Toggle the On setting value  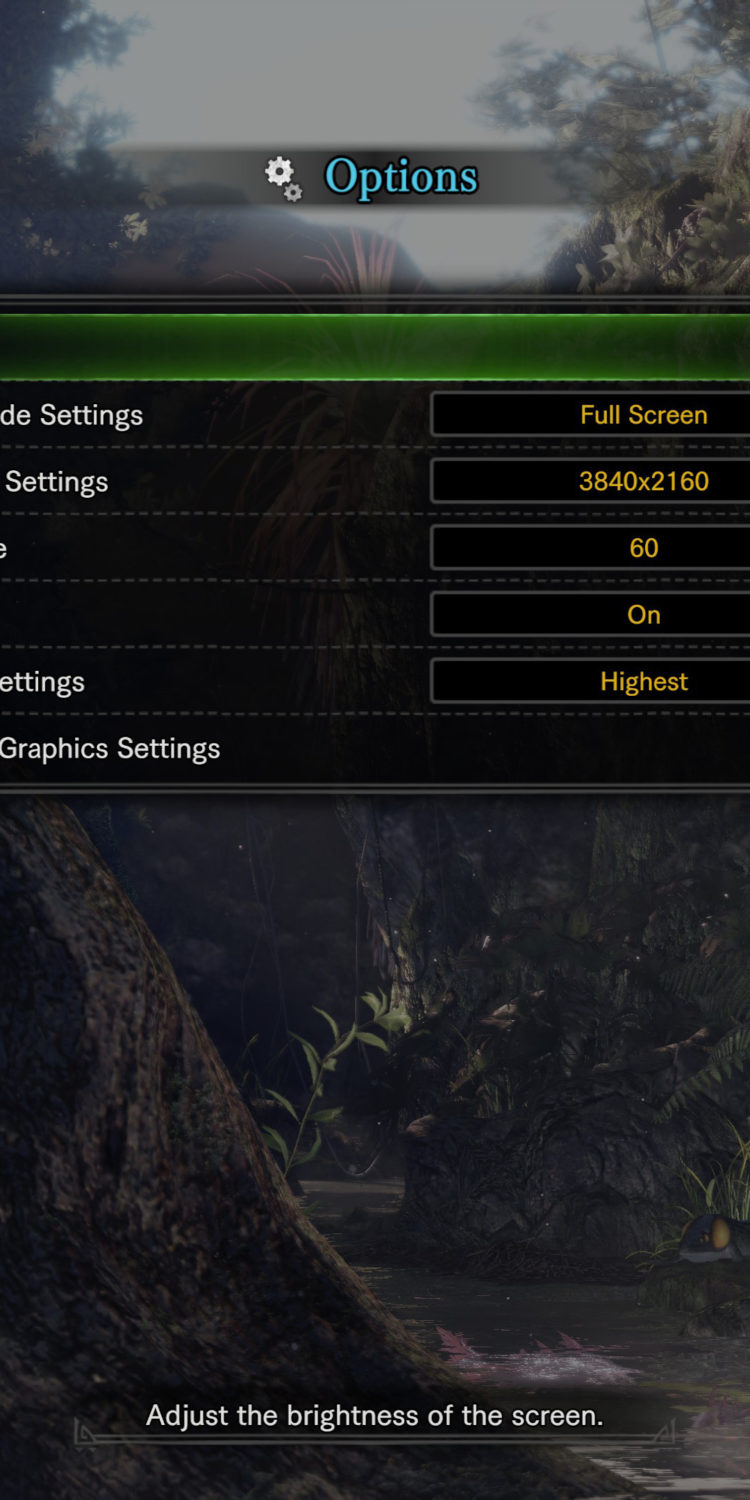(591, 615)
